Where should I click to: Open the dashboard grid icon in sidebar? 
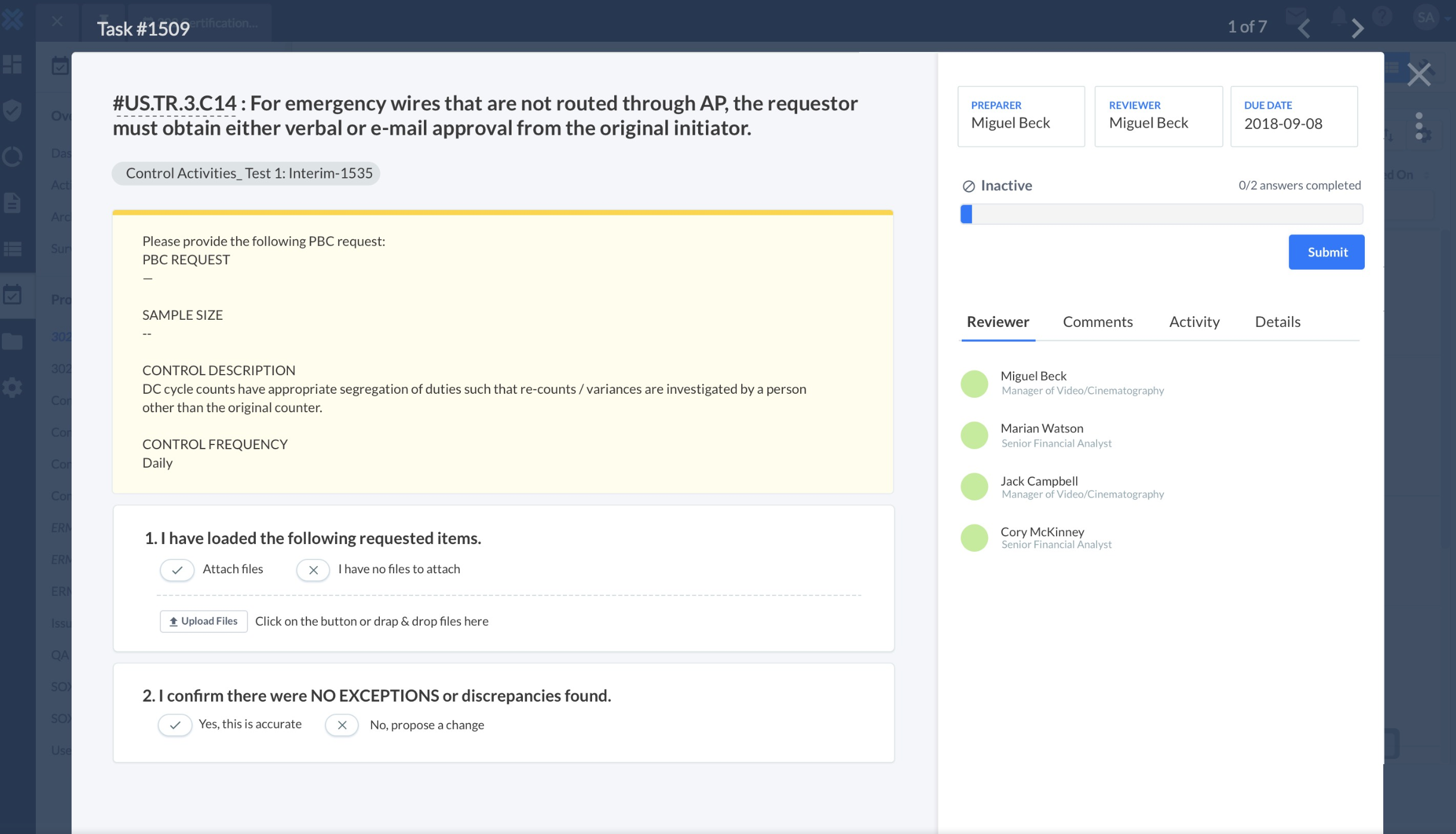click(x=13, y=64)
